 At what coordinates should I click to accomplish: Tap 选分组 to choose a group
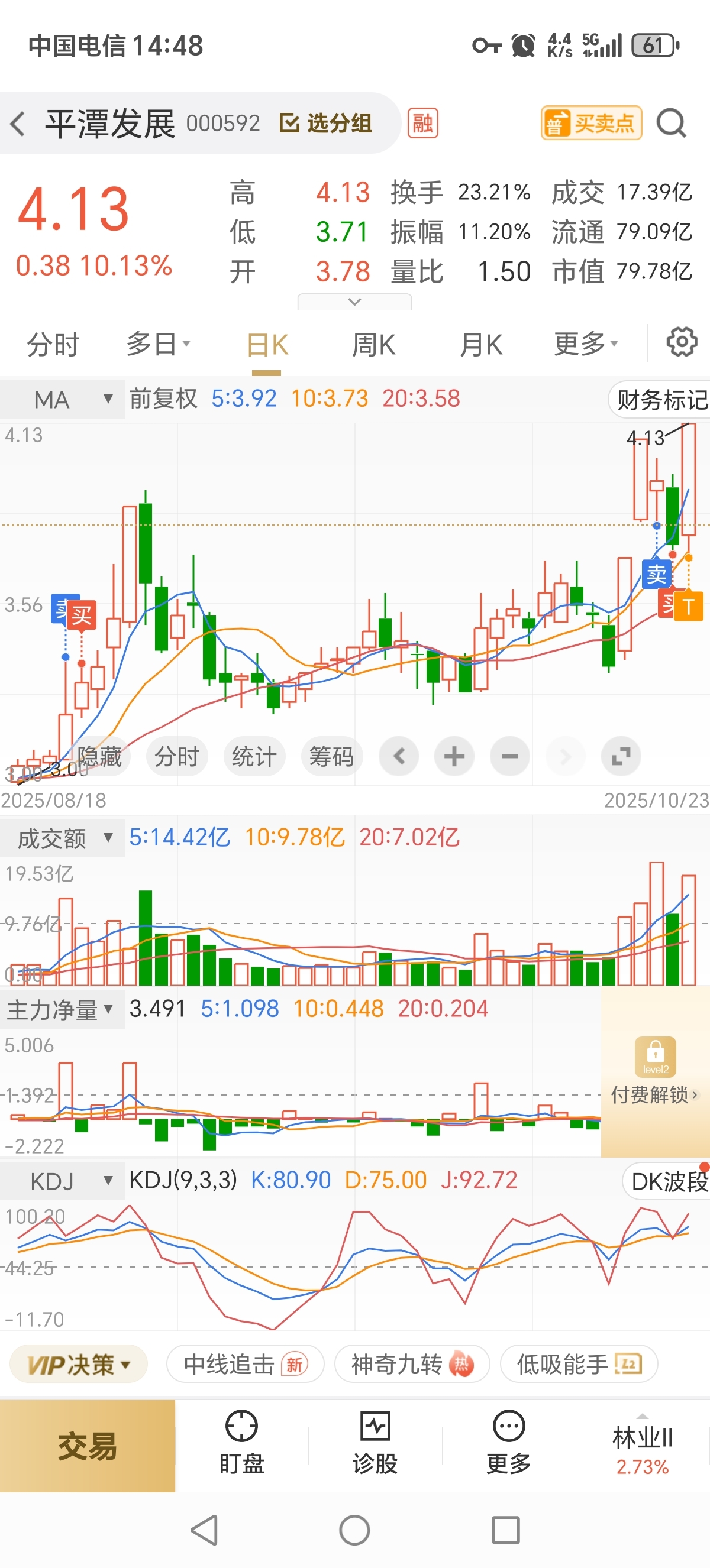click(x=326, y=124)
